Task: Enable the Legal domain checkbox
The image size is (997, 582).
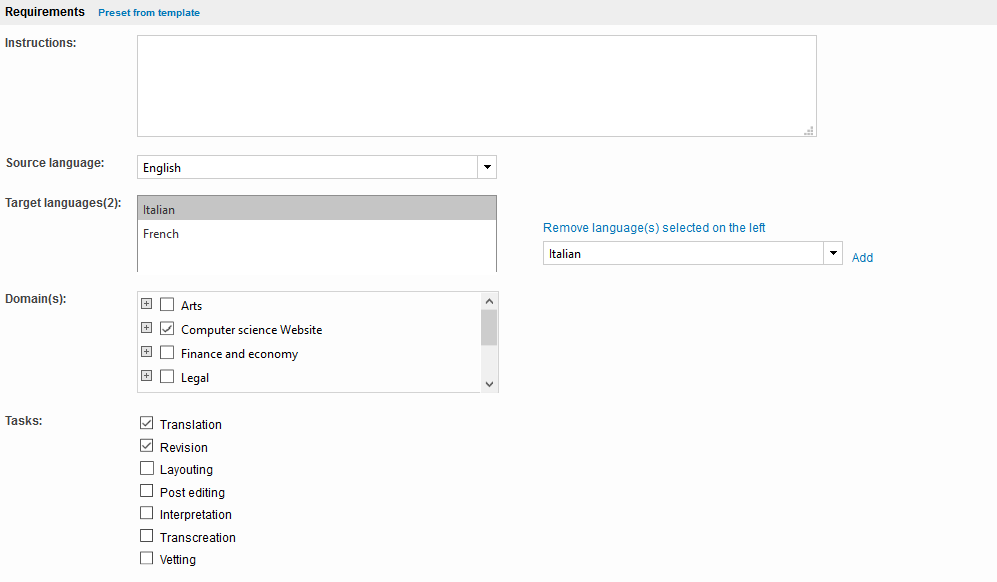Action: click(x=167, y=377)
